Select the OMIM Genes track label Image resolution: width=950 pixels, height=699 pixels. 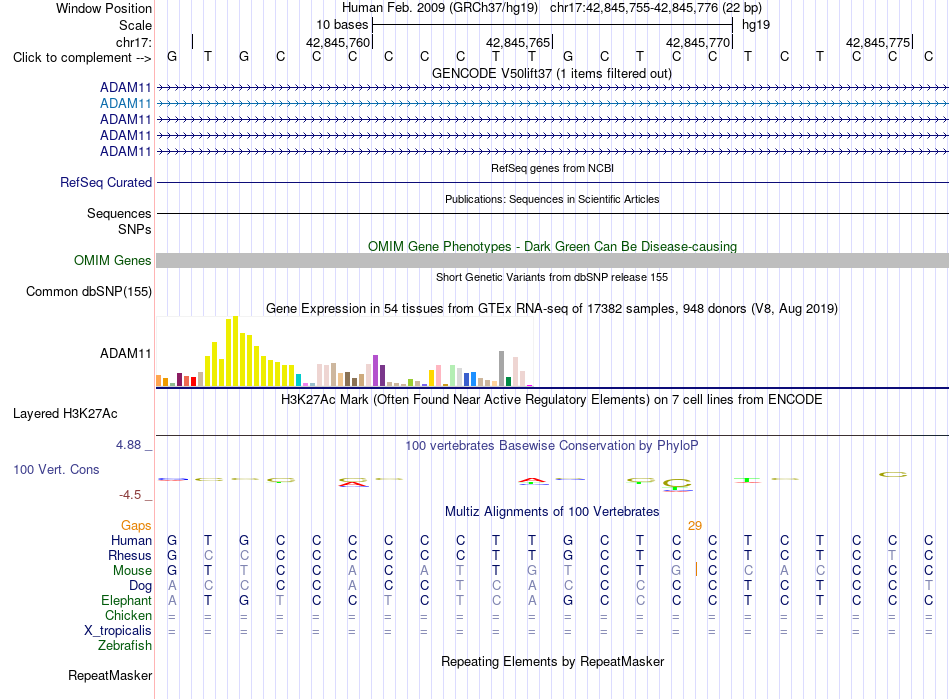point(113,260)
